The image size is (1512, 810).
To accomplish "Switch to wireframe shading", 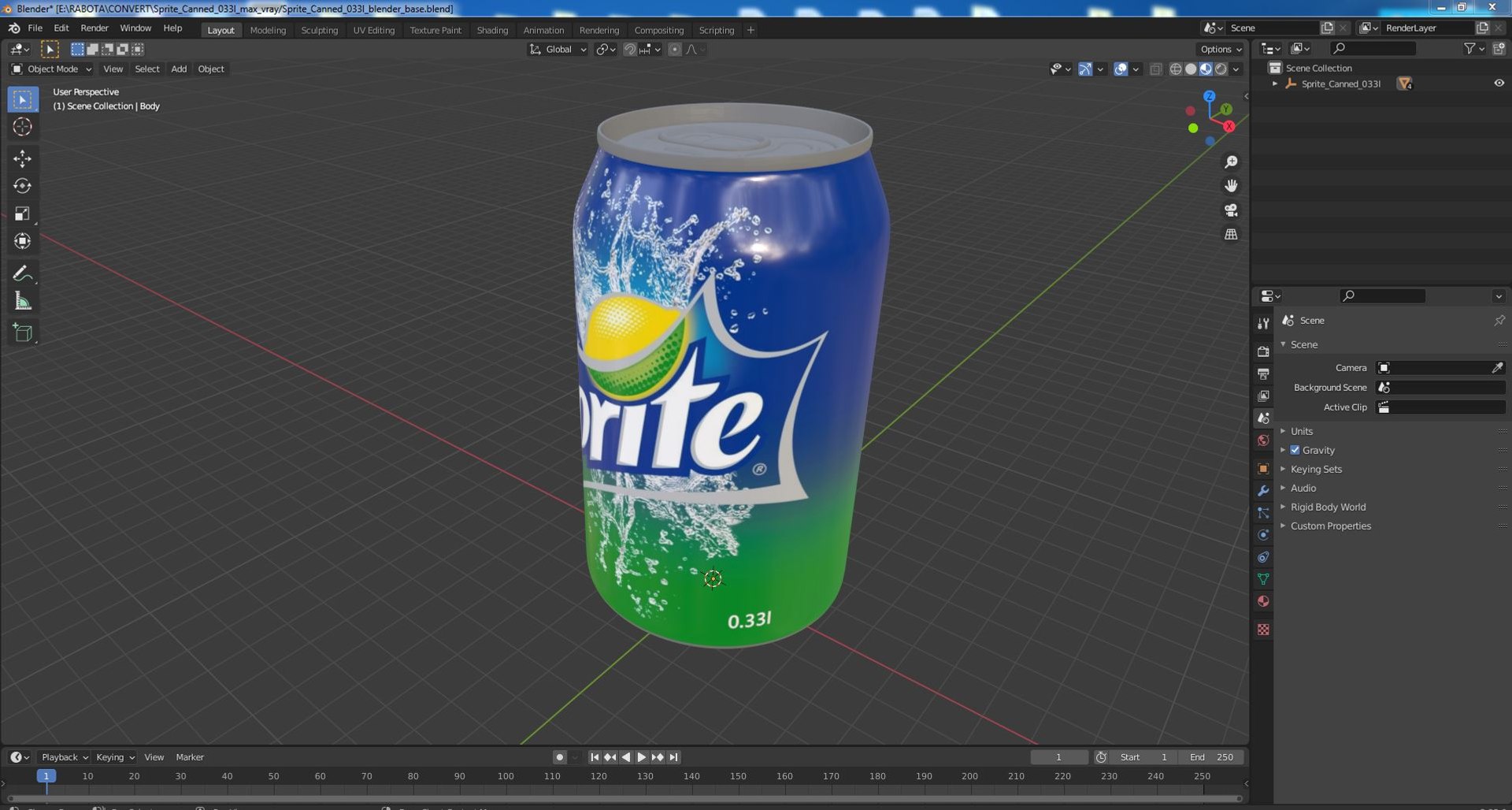I will [x=1176, y=69].
